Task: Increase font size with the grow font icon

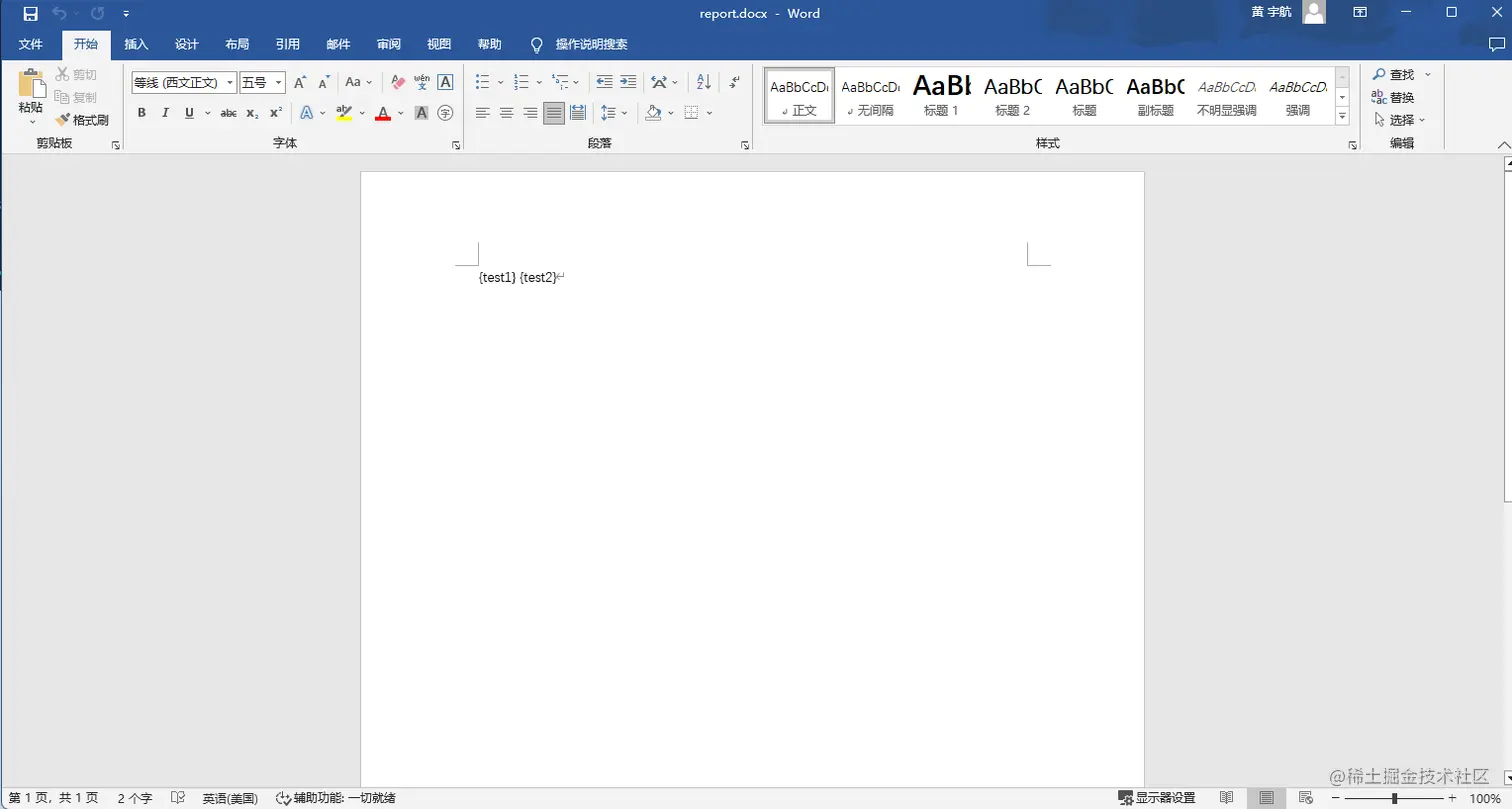Action: pyautogui.click(x=299, y=82)
